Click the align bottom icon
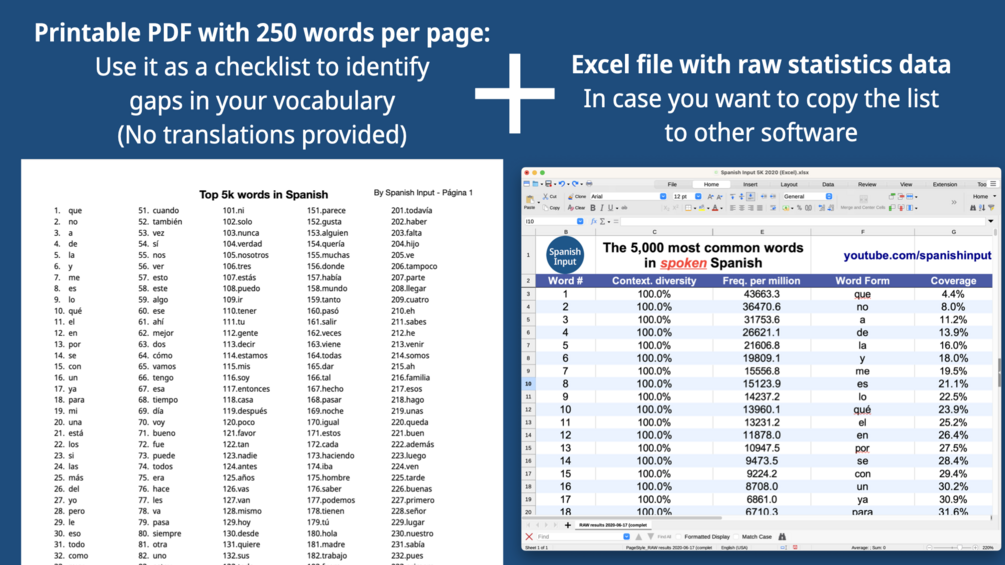Viewport: 1005px width, 565px height. pos(751,197)
